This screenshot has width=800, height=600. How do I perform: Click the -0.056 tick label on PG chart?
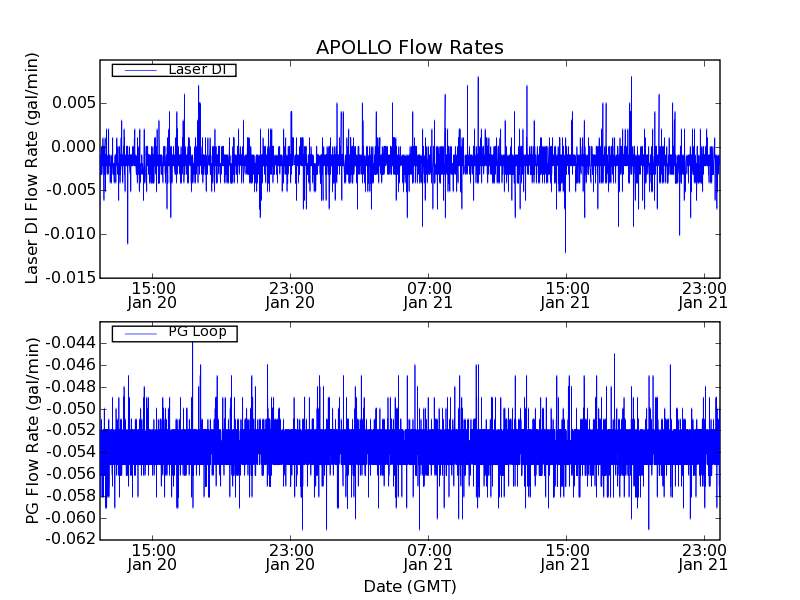70,474
